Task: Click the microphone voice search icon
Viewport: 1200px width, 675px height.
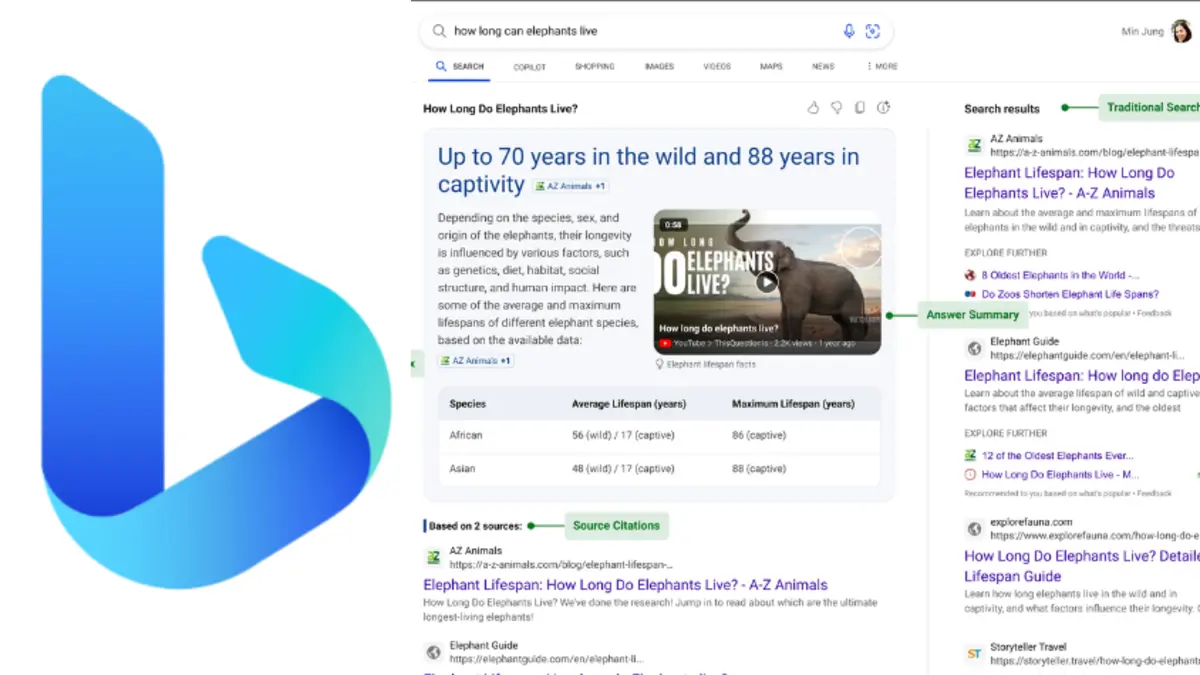Action: [x=849, y=31]
